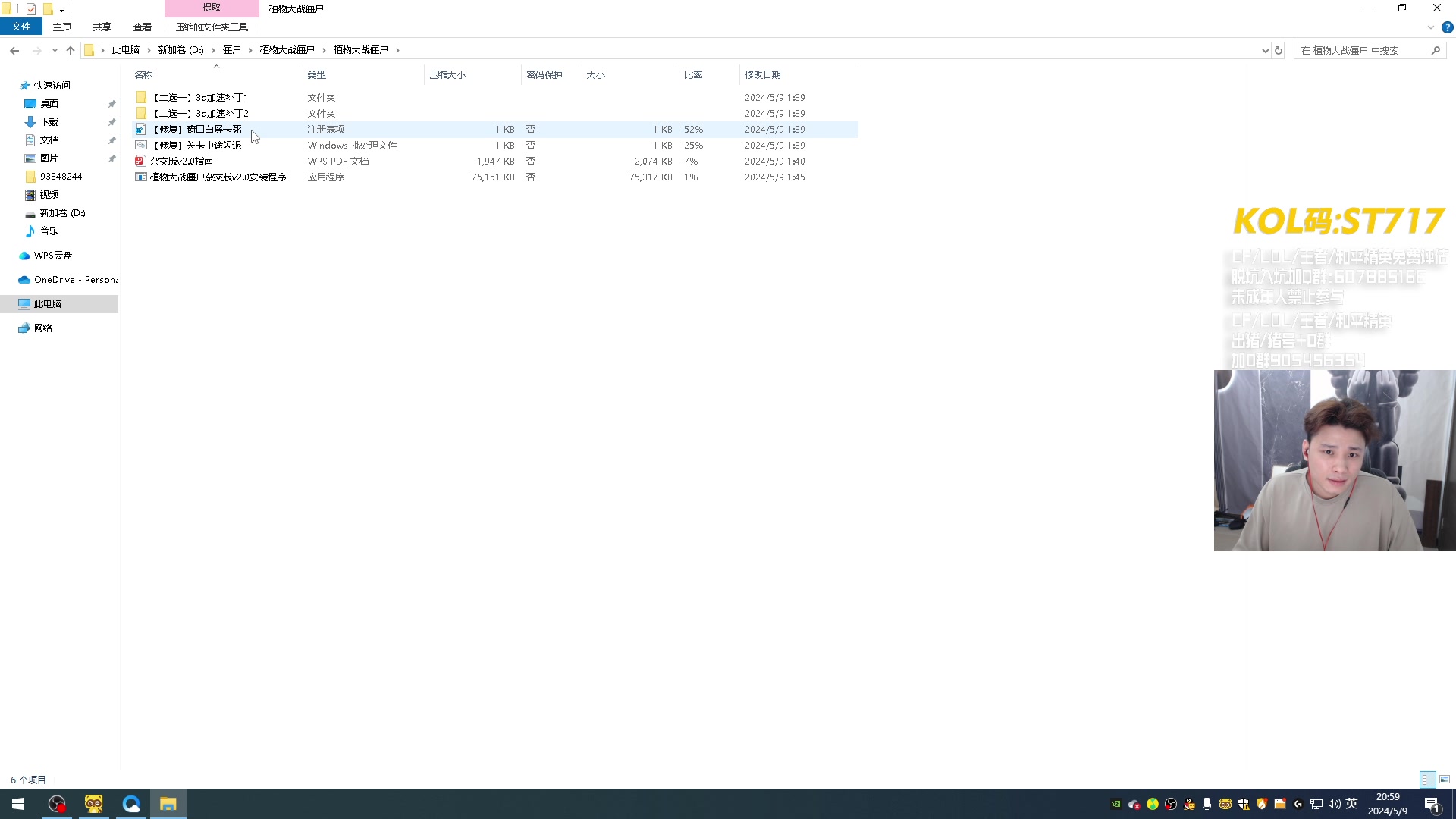Open the 压缩的文件夹工具 tab
The image size is (1456, 819).
point(212,27)
